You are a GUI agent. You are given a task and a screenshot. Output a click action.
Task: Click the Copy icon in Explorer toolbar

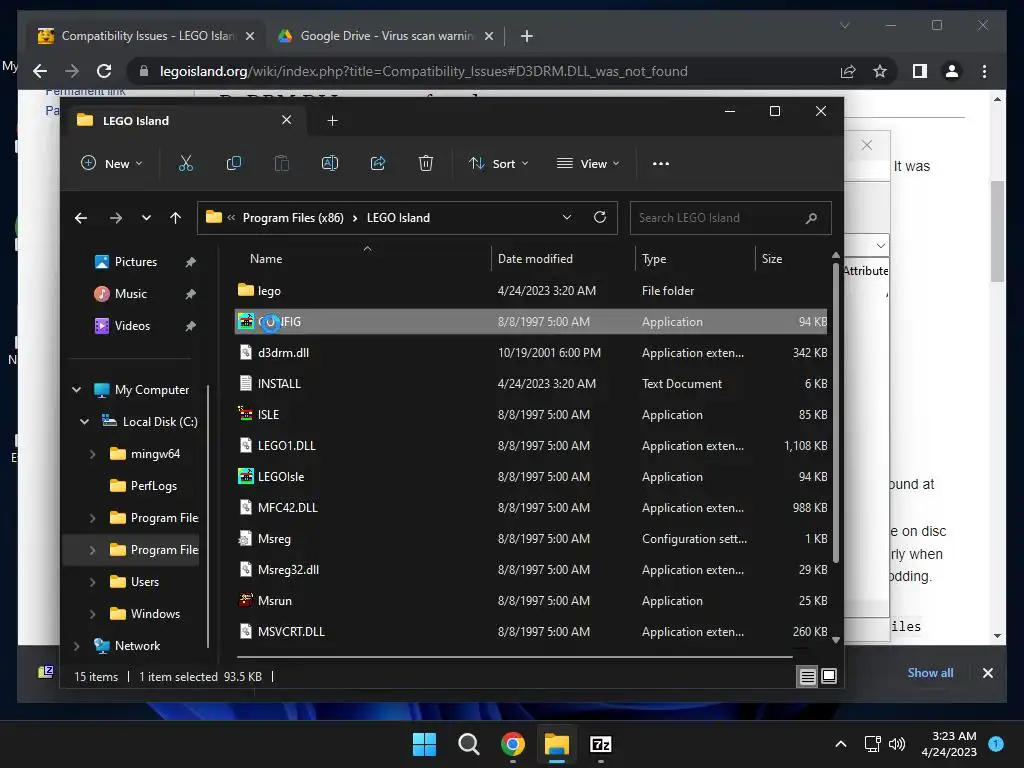coord(233,163)
